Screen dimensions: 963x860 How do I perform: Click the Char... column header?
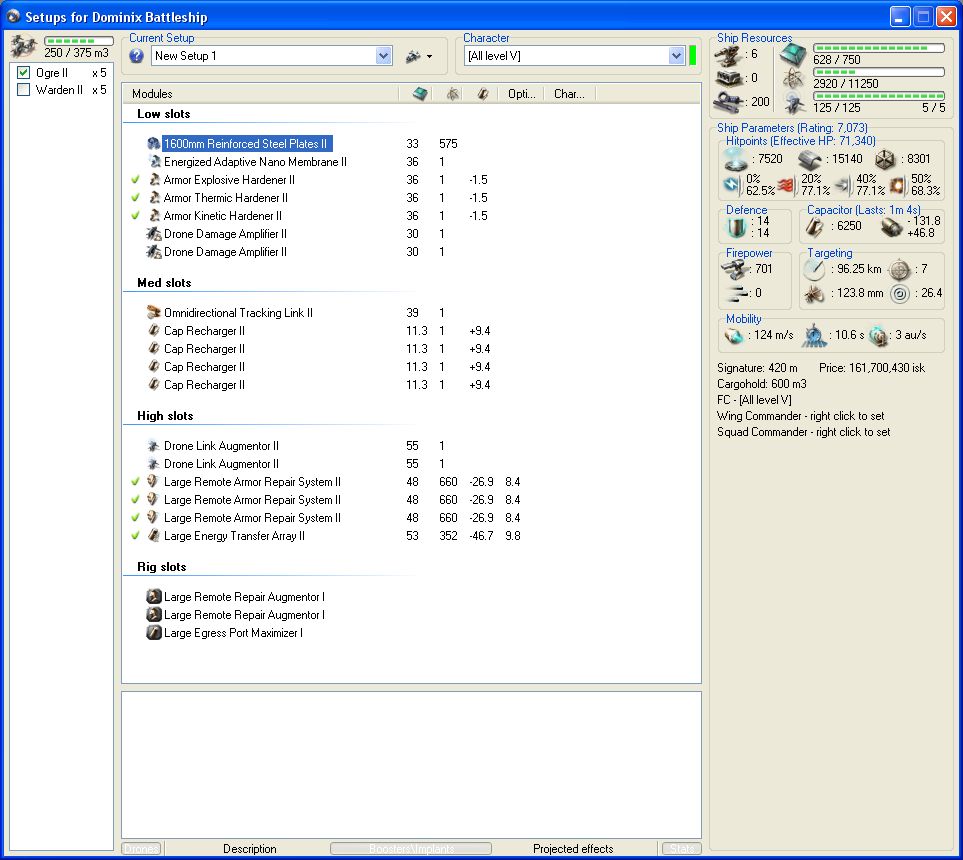click(x=569, y=94)
